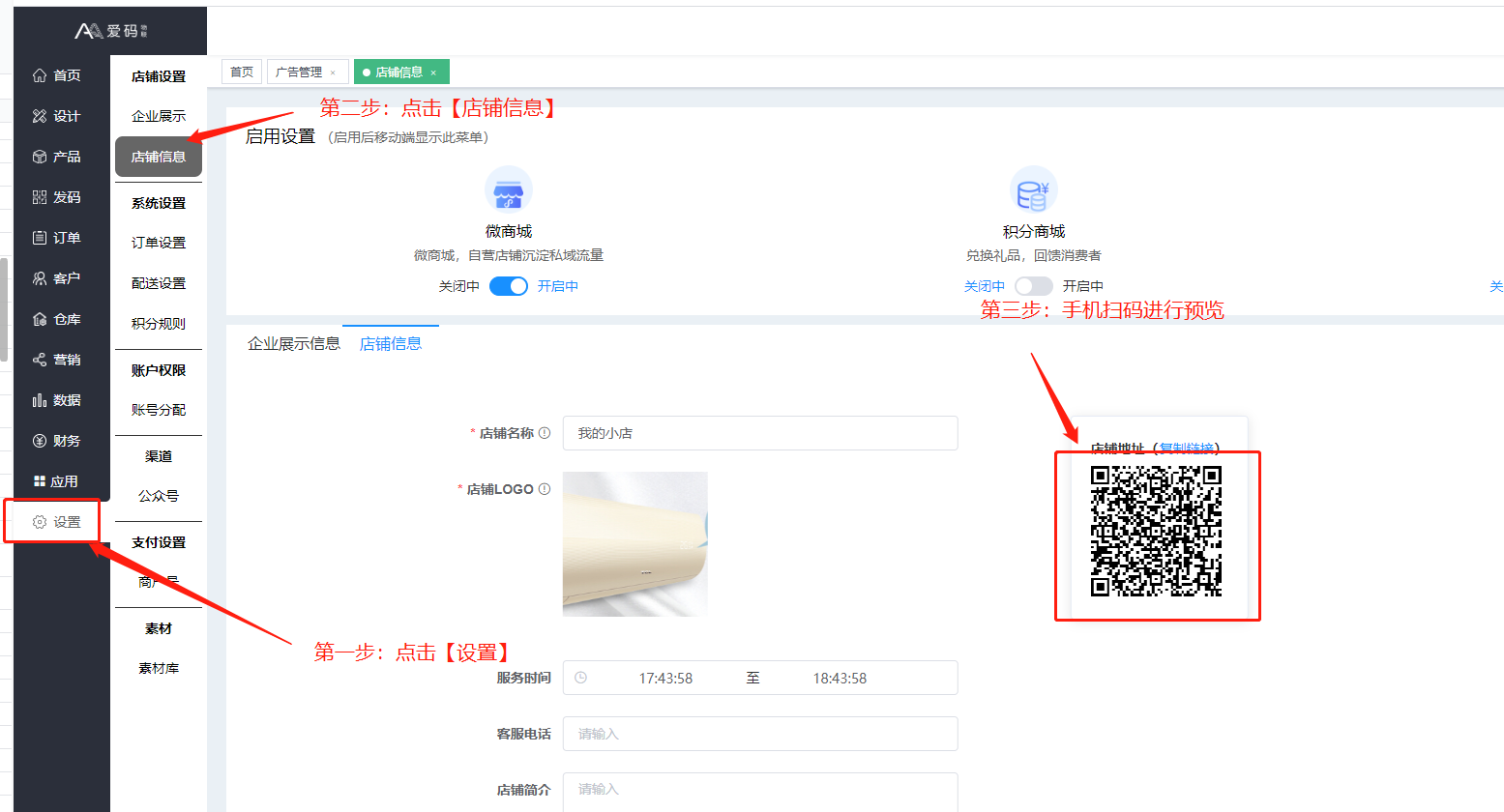Image resolution: width=1504 pixels, height=812 pixels.
Task: Click the 店铺简介 text area
Action: [x=760, y=792]
